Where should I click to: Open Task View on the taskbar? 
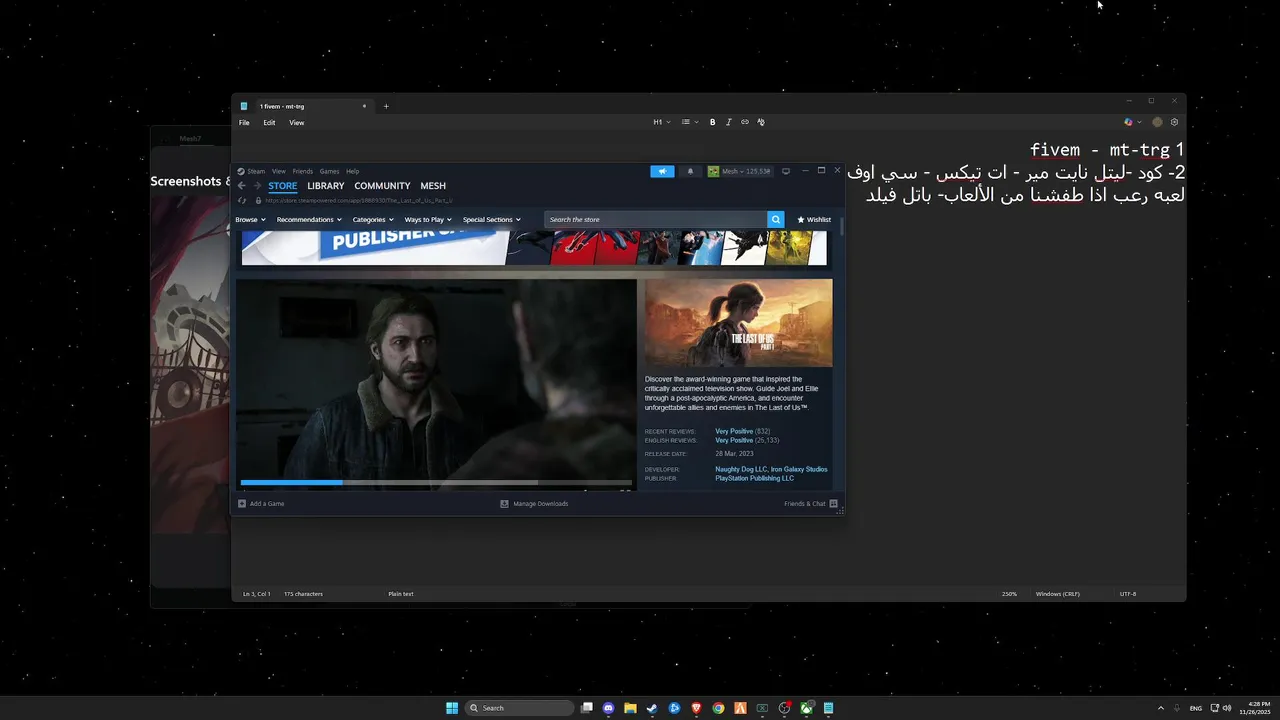(x=587, y=708)
